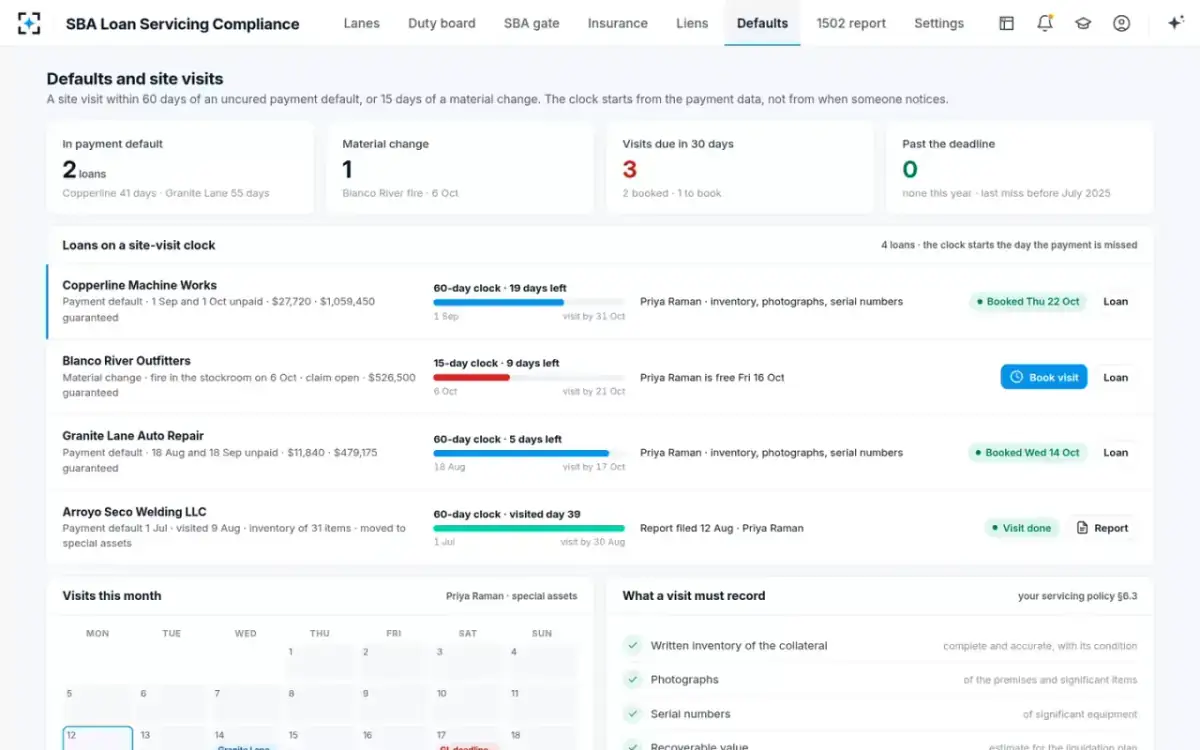
Task: Open Loan for Copperline Machine Works
Action: click(1115, 302)
